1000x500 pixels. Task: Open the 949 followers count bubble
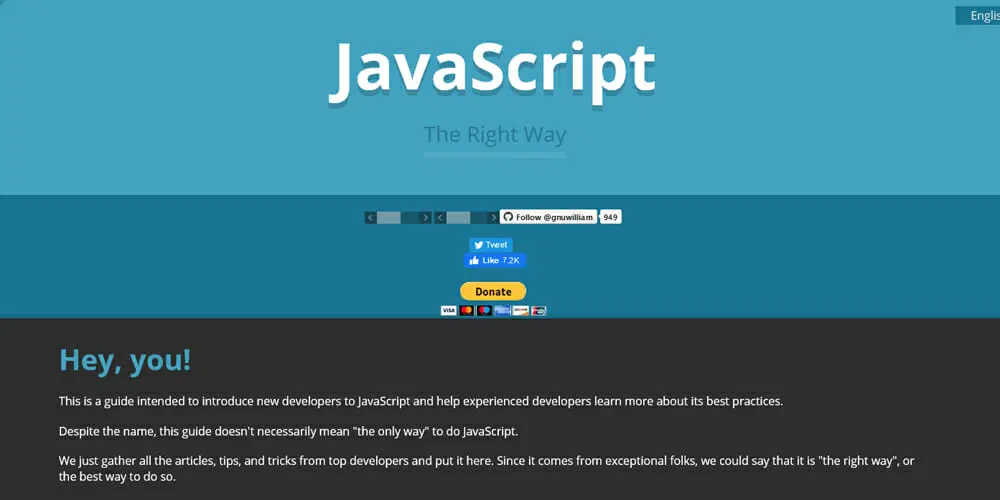coord(610,217)
